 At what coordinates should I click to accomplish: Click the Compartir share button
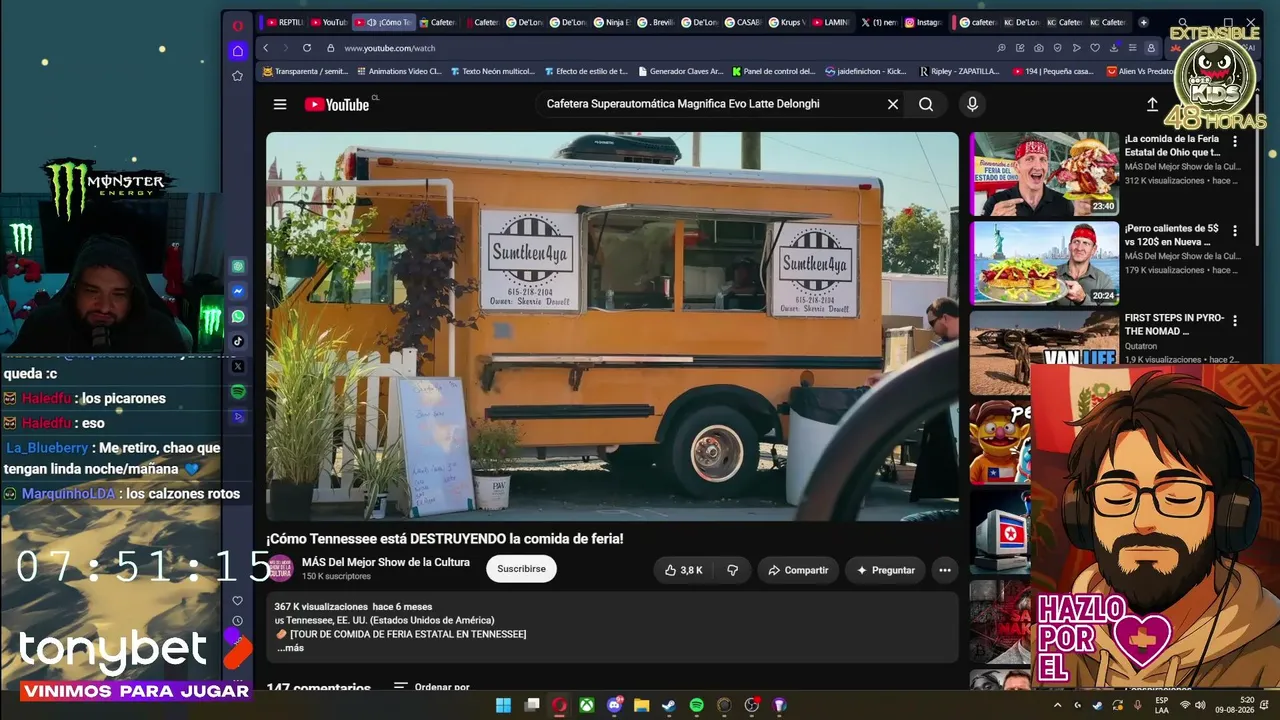[x=797, y=570]
